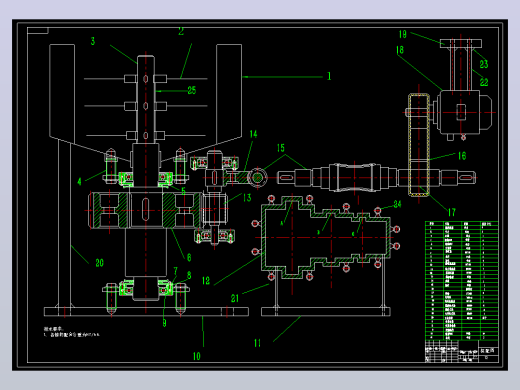Click callout number 4 by the bolt
This screenshot has width=520, height=390.
(x=79, y=182)
